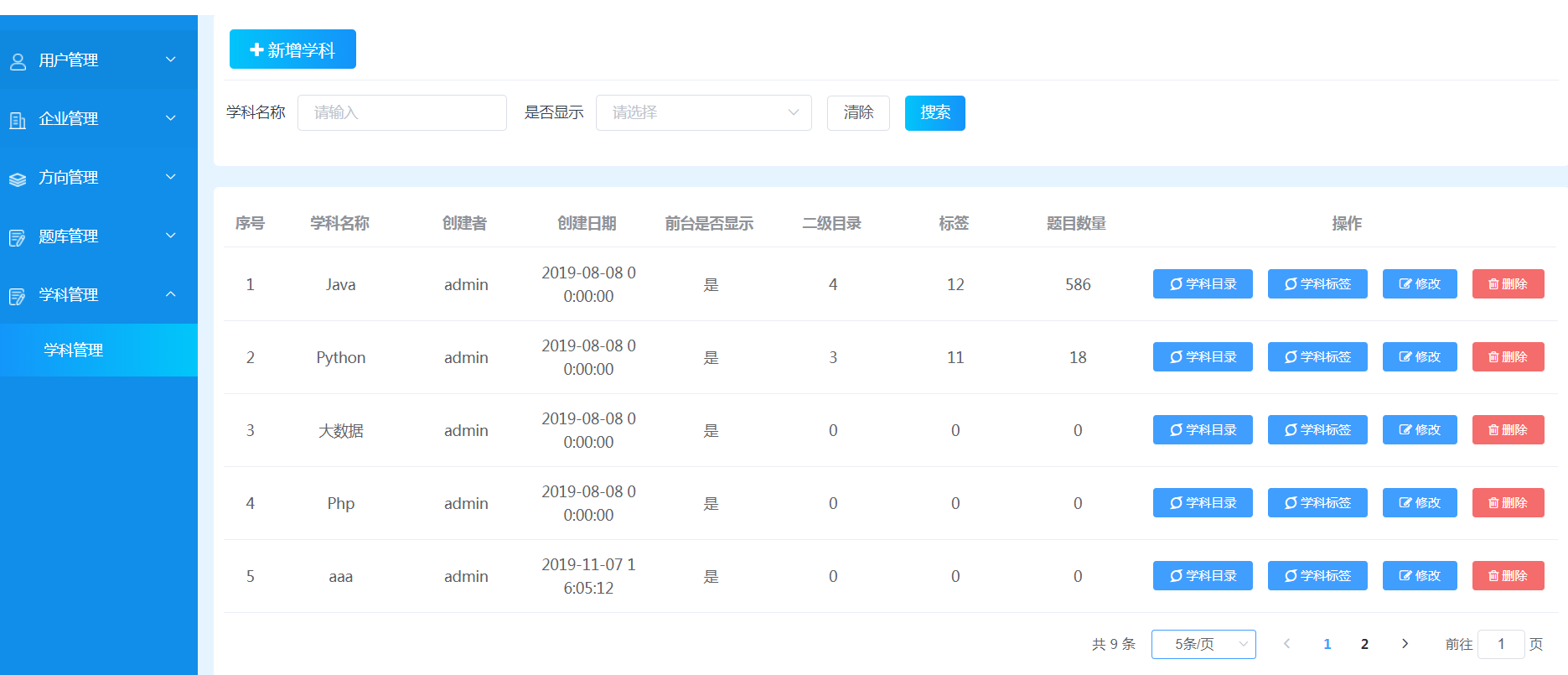
Task: Open 学科目录 for the aaa row
Action: [1203, 576]
